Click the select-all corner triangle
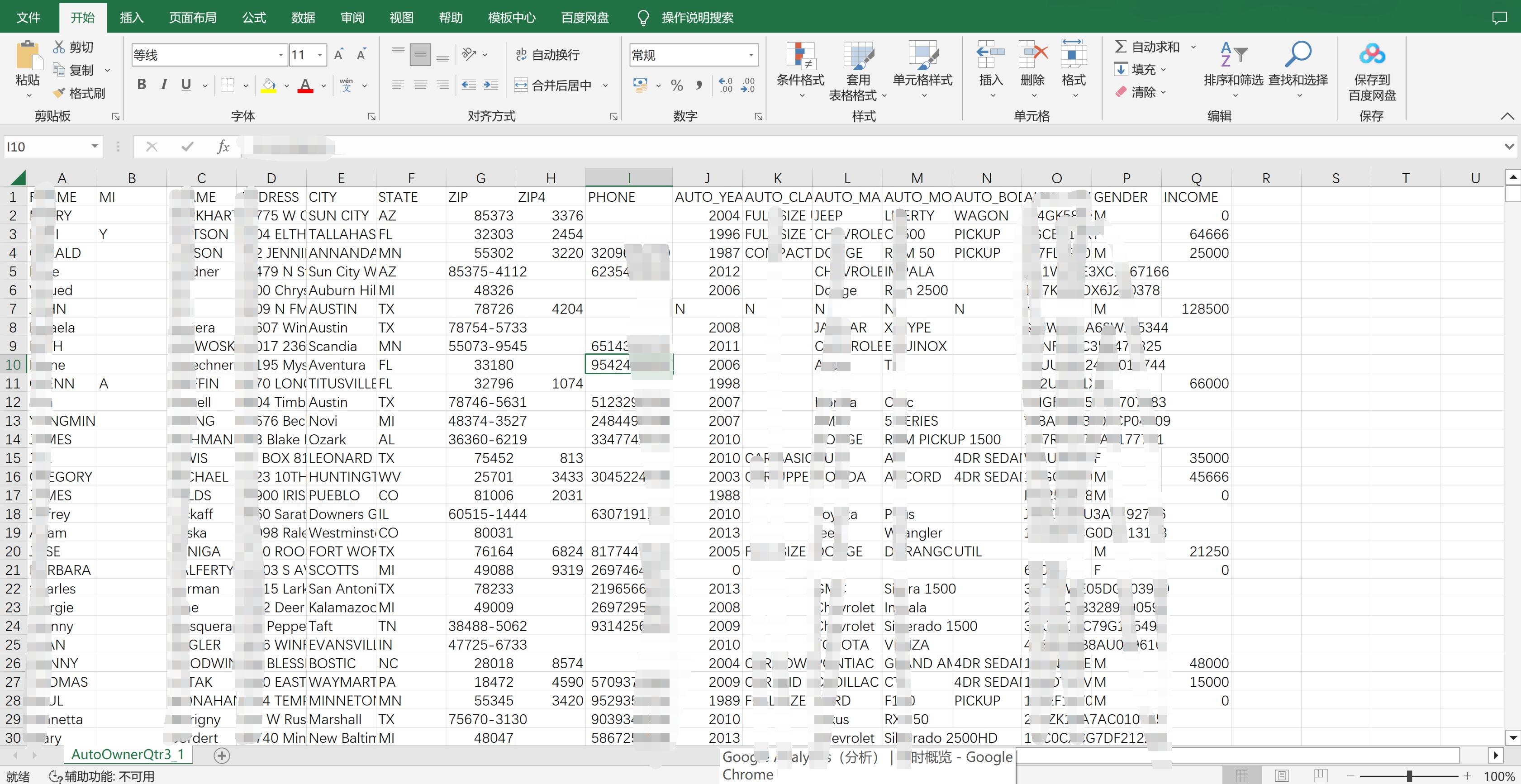Image resolution: width=1521 pixels, height=784 pixels. 18,178
